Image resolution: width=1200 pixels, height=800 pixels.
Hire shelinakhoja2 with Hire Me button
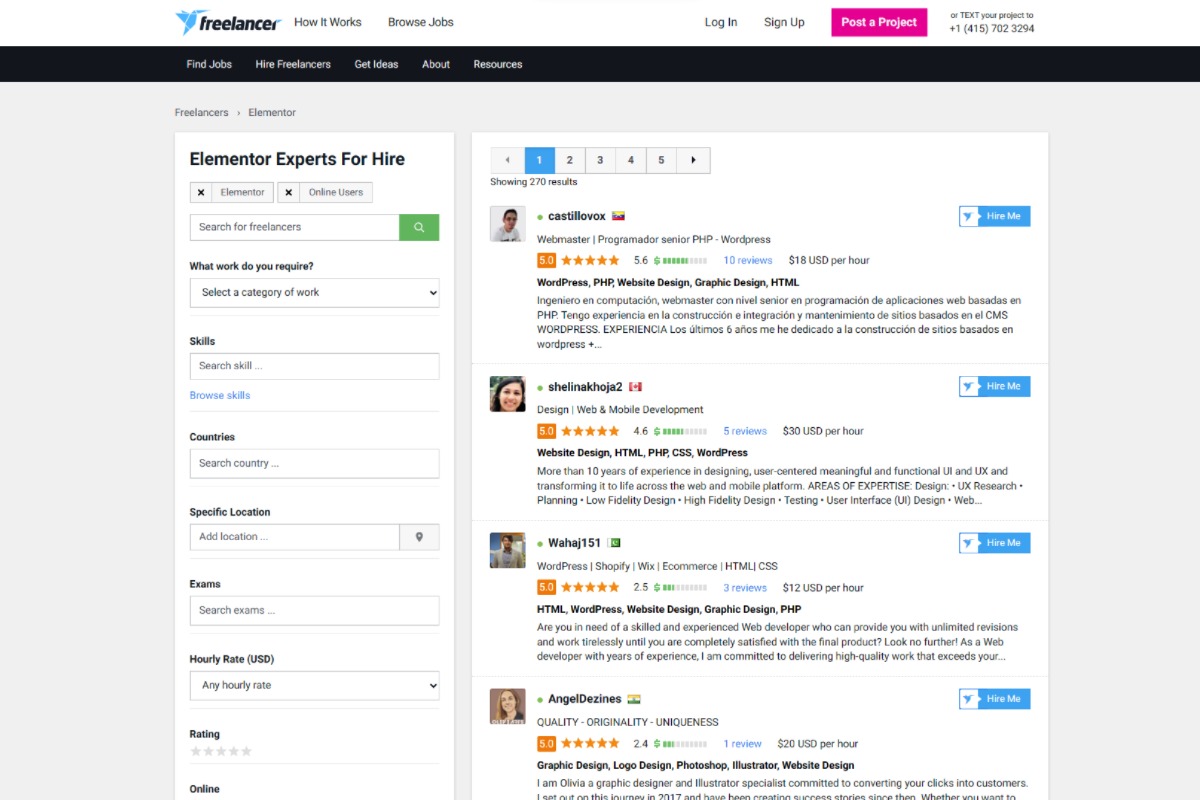pyautogui.click(x=994, y=386)
